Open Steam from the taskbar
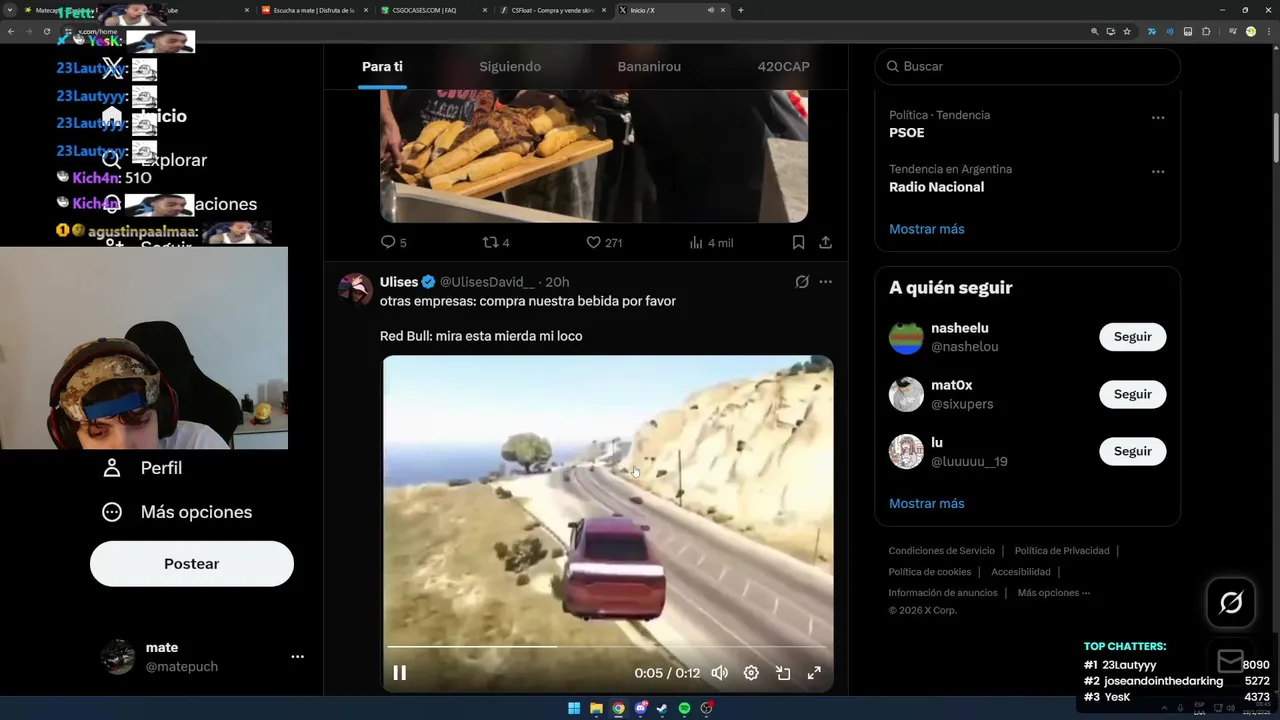This screenshot has height=720, width=1280. coord(662,708)
